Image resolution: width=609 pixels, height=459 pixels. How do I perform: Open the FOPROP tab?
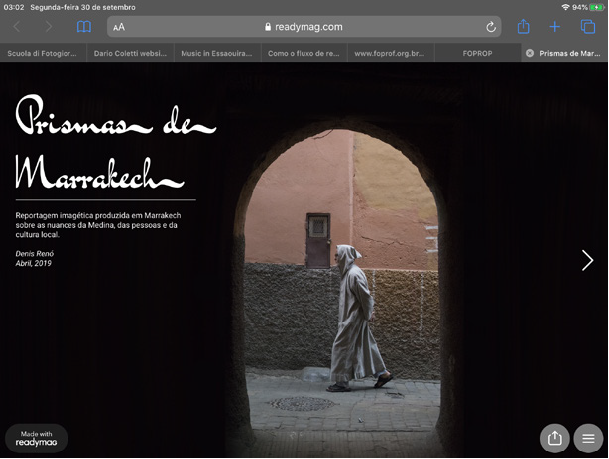point(477,53)
